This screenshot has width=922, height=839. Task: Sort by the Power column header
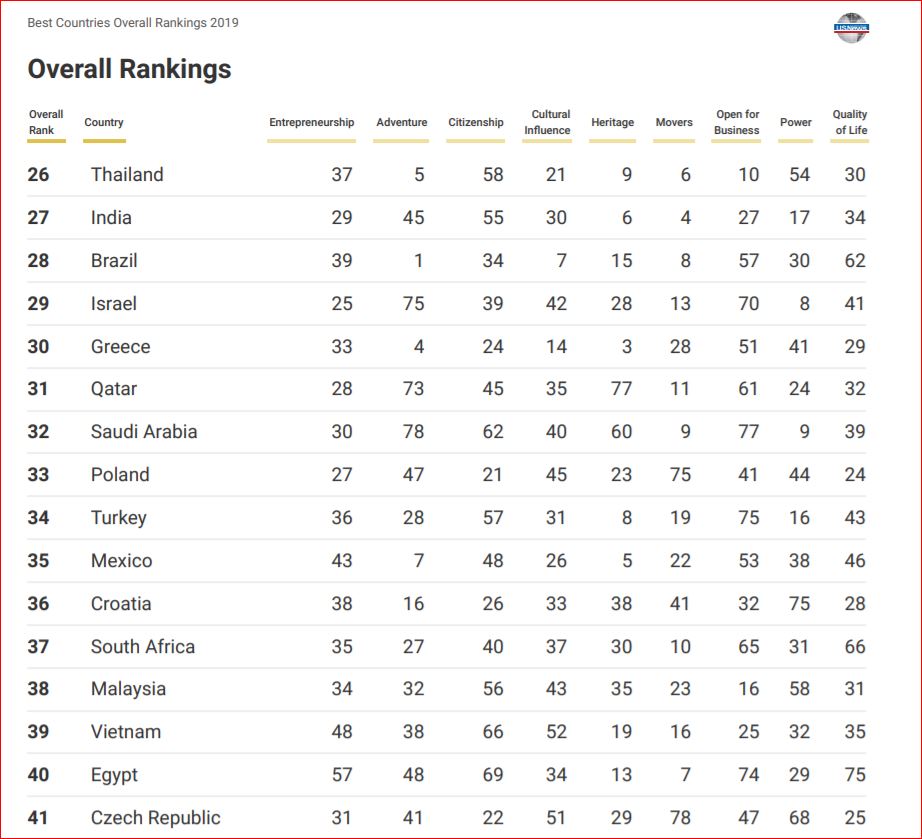(x=796, y=122)
